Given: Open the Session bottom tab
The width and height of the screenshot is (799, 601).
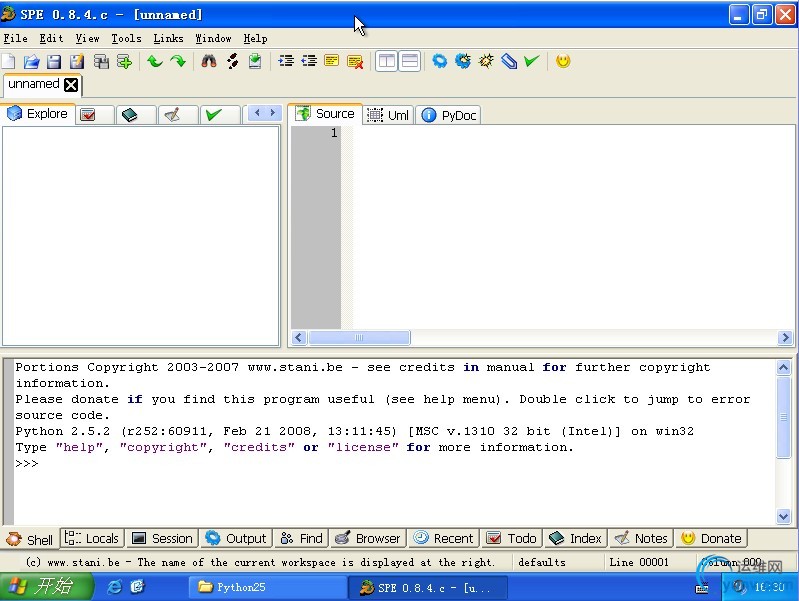Looking at the screenshot, I should pos(162,538).
